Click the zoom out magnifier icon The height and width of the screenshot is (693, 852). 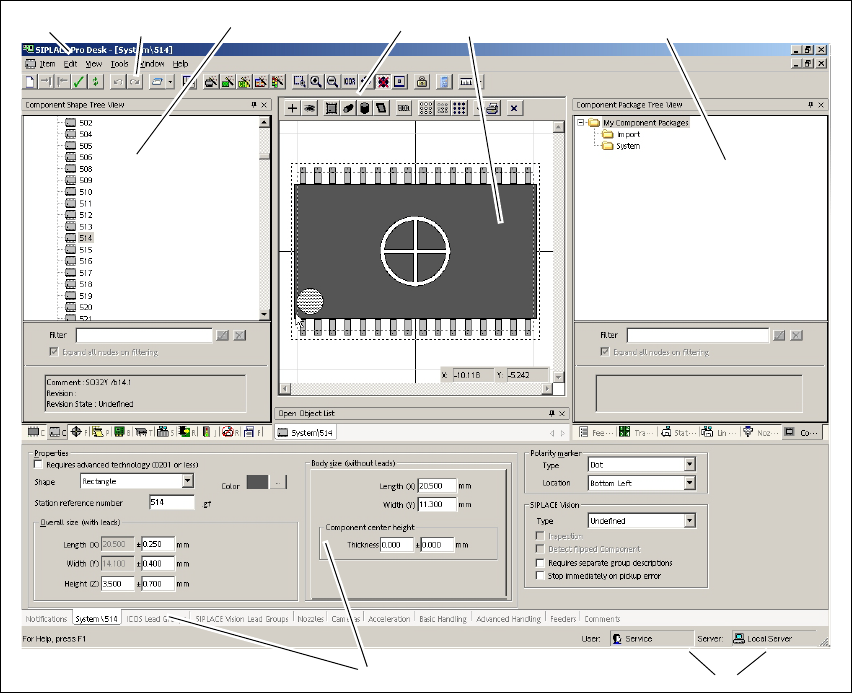(x=331, y=82)
